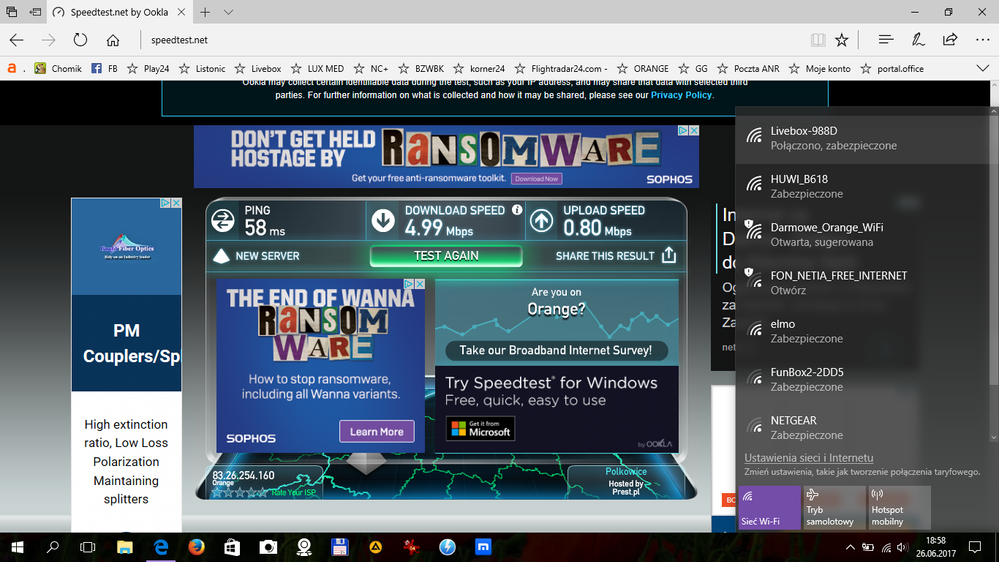The width and height of the screenshot is (999, 562).
Task: Expand the tab preview chevron next to new tab
Action: [x=229, y=12]
